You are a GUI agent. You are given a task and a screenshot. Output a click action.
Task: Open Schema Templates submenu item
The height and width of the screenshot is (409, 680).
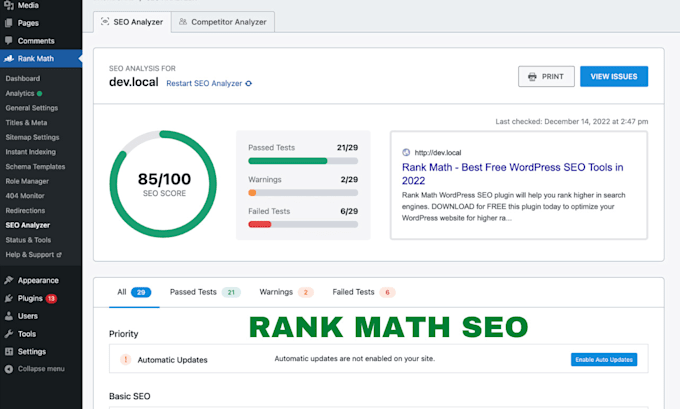tap(35, 167)
